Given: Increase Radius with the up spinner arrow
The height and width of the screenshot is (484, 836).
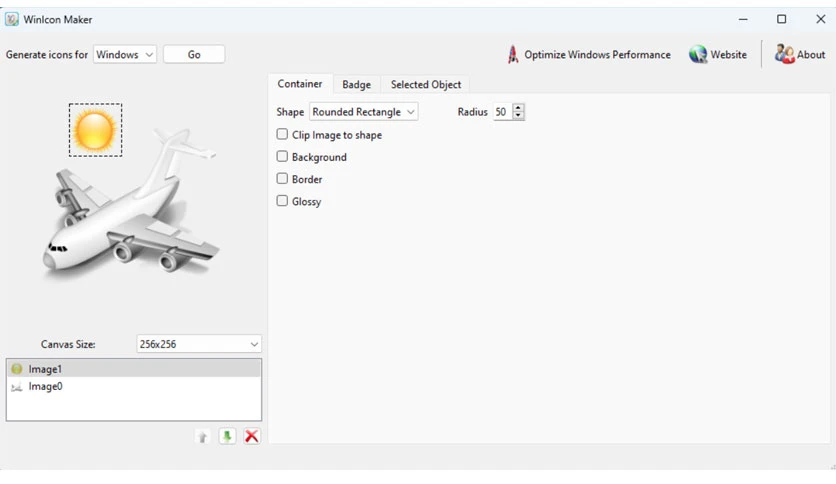Looking at the screenshot, I should click(518, 108).
